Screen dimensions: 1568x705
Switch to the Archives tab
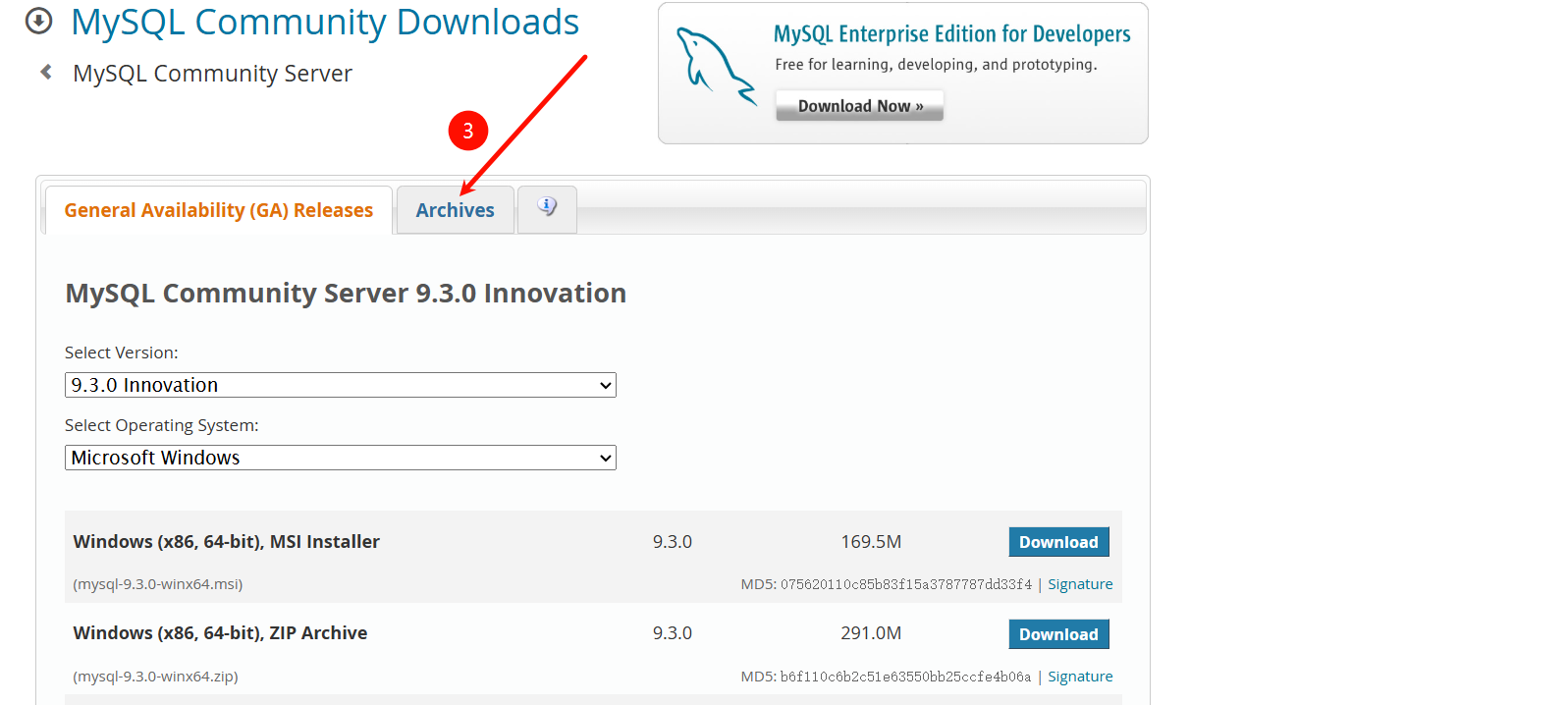(455, 210)
